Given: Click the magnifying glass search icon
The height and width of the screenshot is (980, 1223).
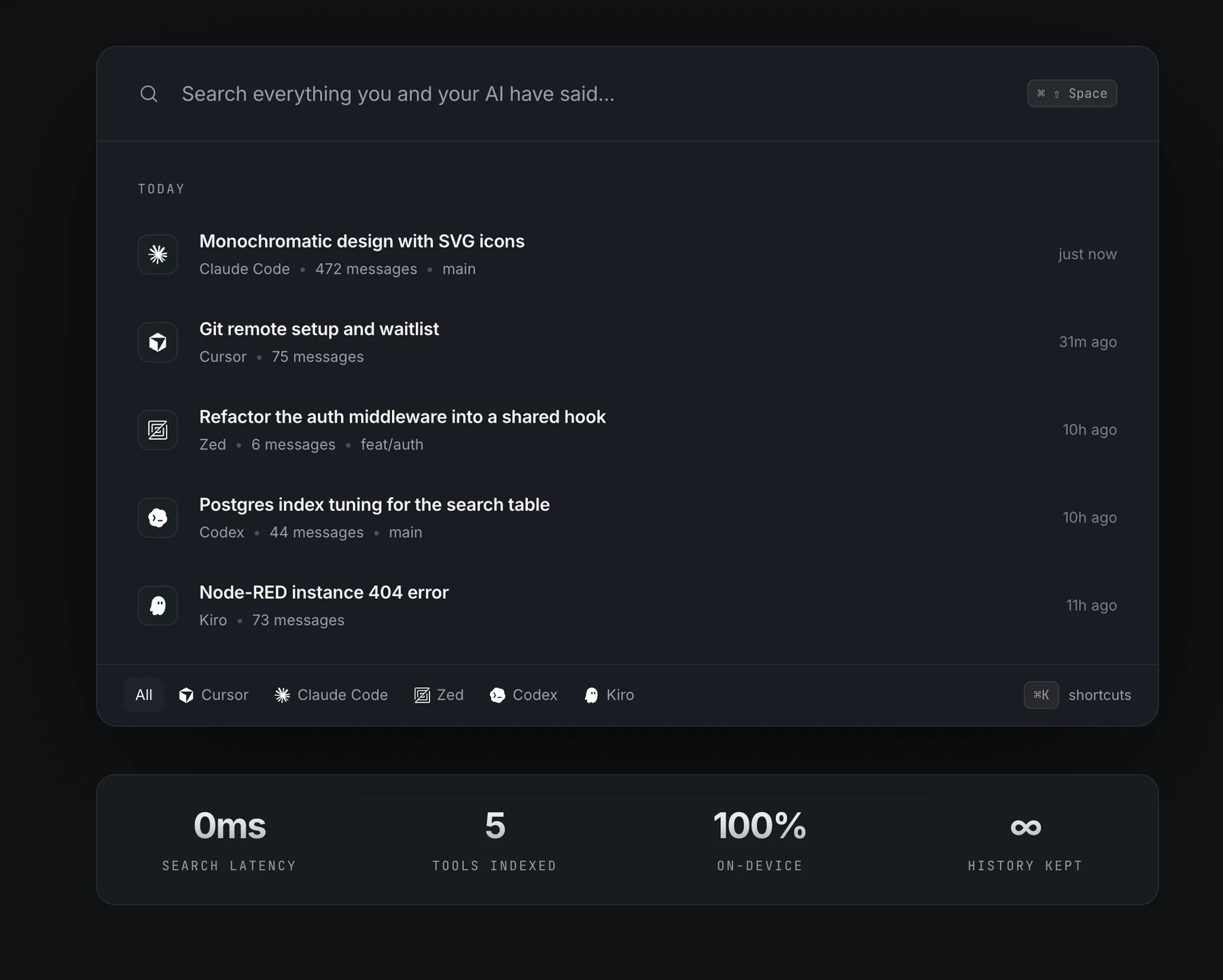Looking at the screenshot, I should [x=149, y=94].
